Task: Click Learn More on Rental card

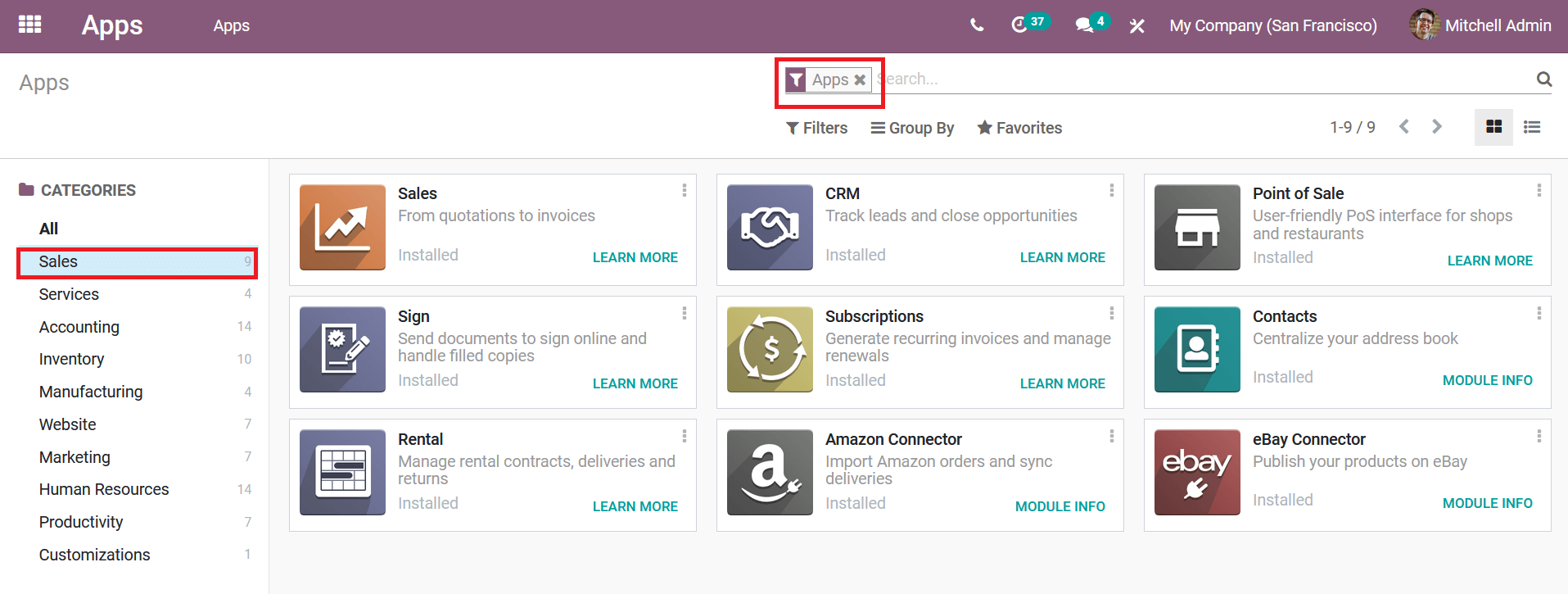Action: tap(635, 506)
